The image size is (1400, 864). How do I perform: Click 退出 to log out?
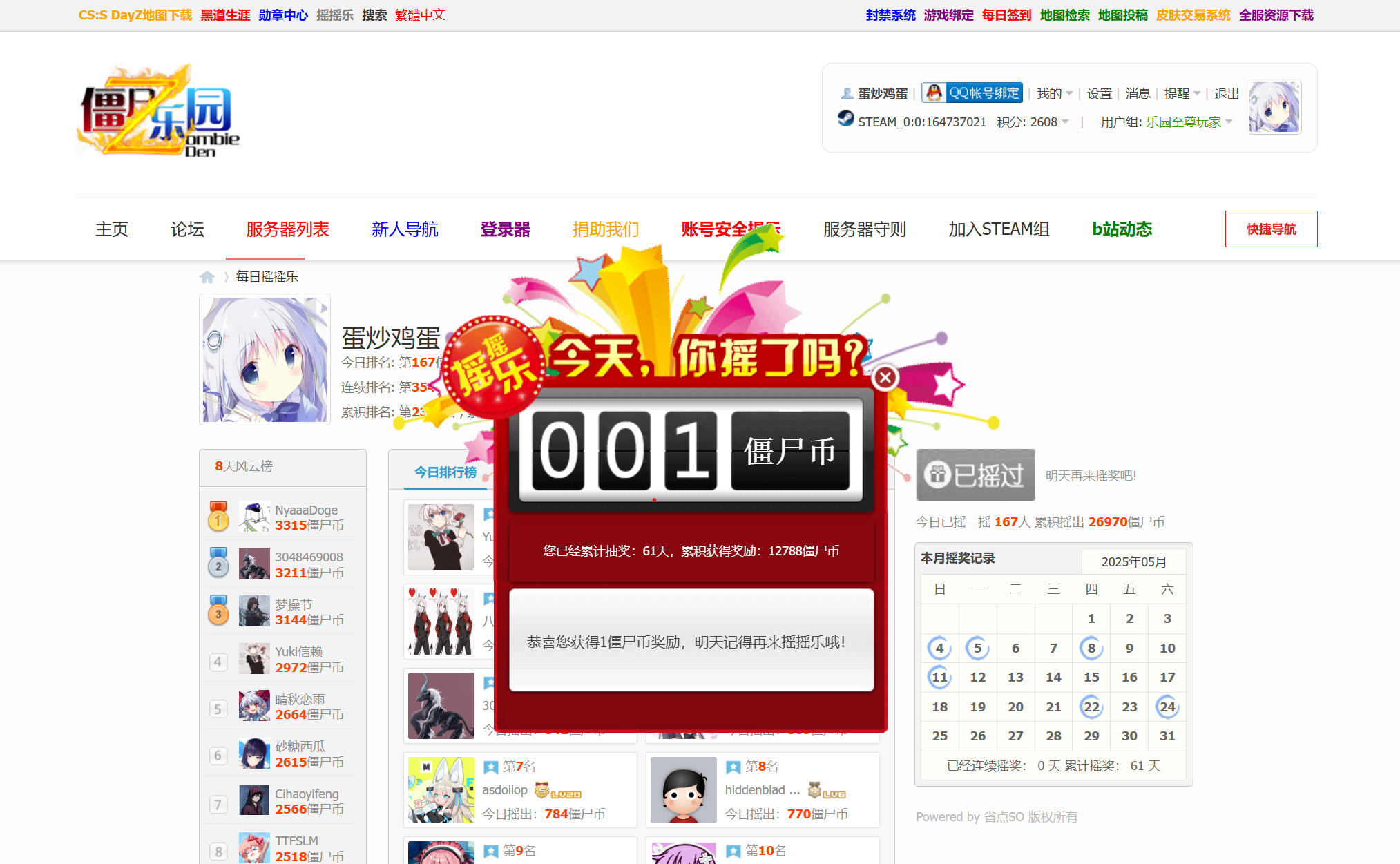point(1227,93)
